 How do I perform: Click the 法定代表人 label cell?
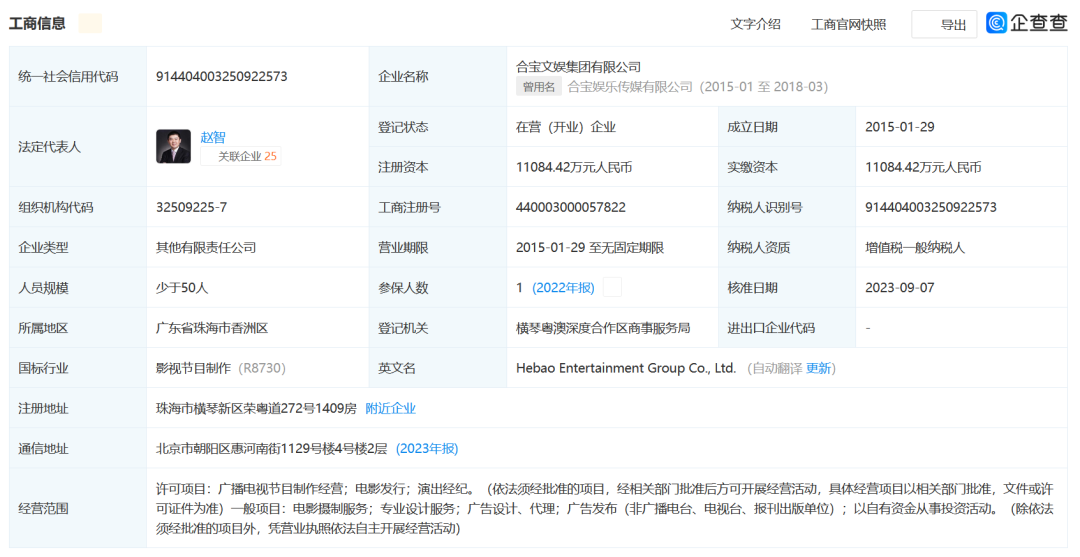78,147
